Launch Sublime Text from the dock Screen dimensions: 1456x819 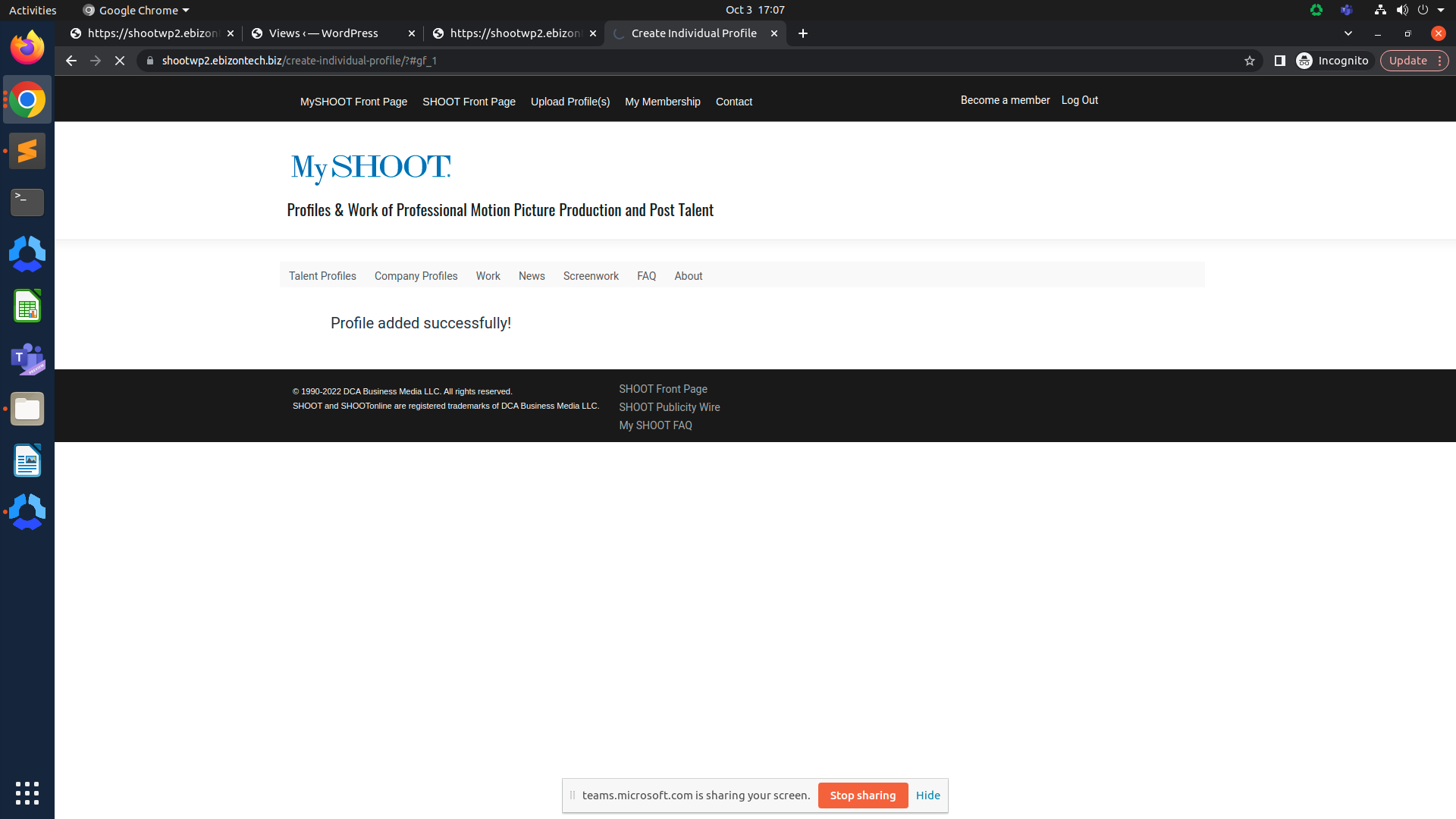[27, 151]
